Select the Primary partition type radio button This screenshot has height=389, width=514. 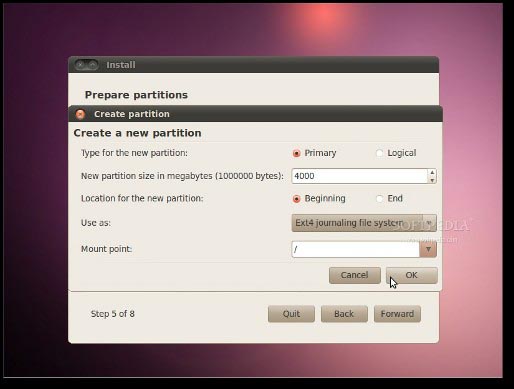pyautogui.click(x=296, y=153)
